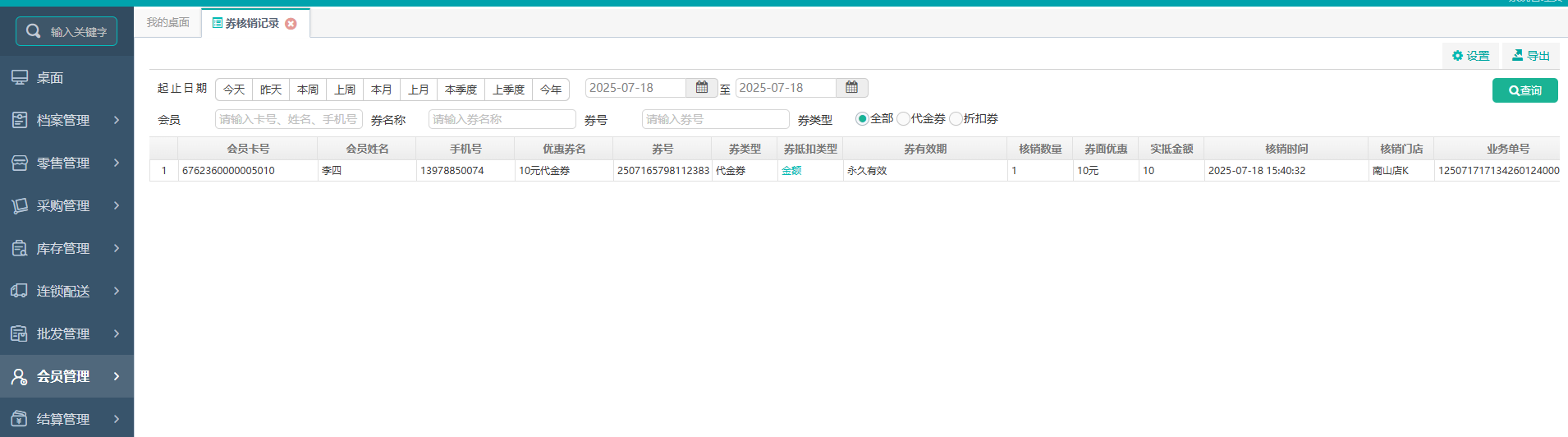Click the 会员卡号 column header
1568x437 pixels.
click(x=248, y=149)
